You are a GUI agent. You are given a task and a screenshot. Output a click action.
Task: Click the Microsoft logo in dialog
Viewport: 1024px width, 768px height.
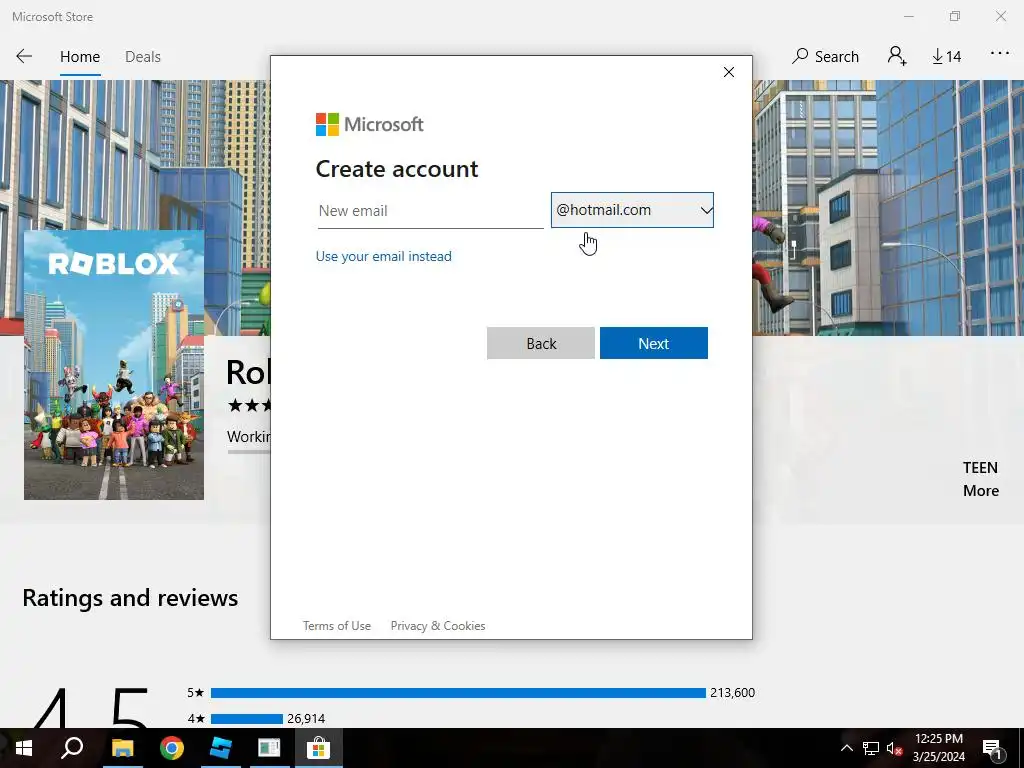(370, 124)
